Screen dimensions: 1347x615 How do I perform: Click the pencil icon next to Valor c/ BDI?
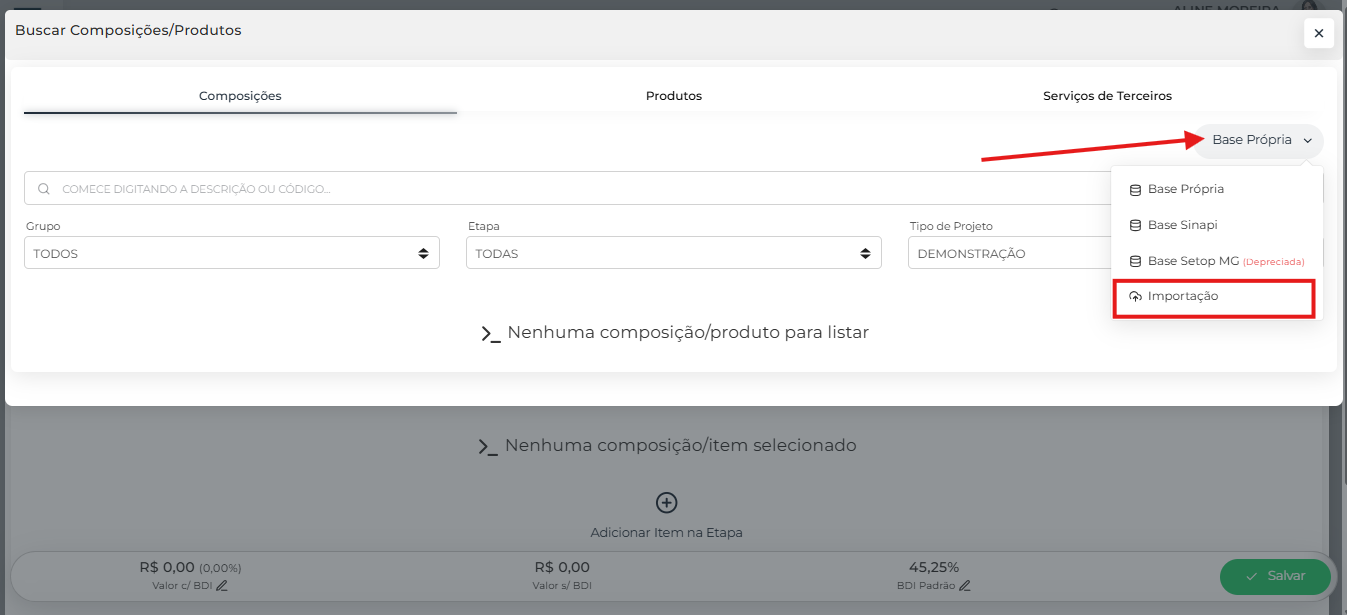(x=222, y=586)
